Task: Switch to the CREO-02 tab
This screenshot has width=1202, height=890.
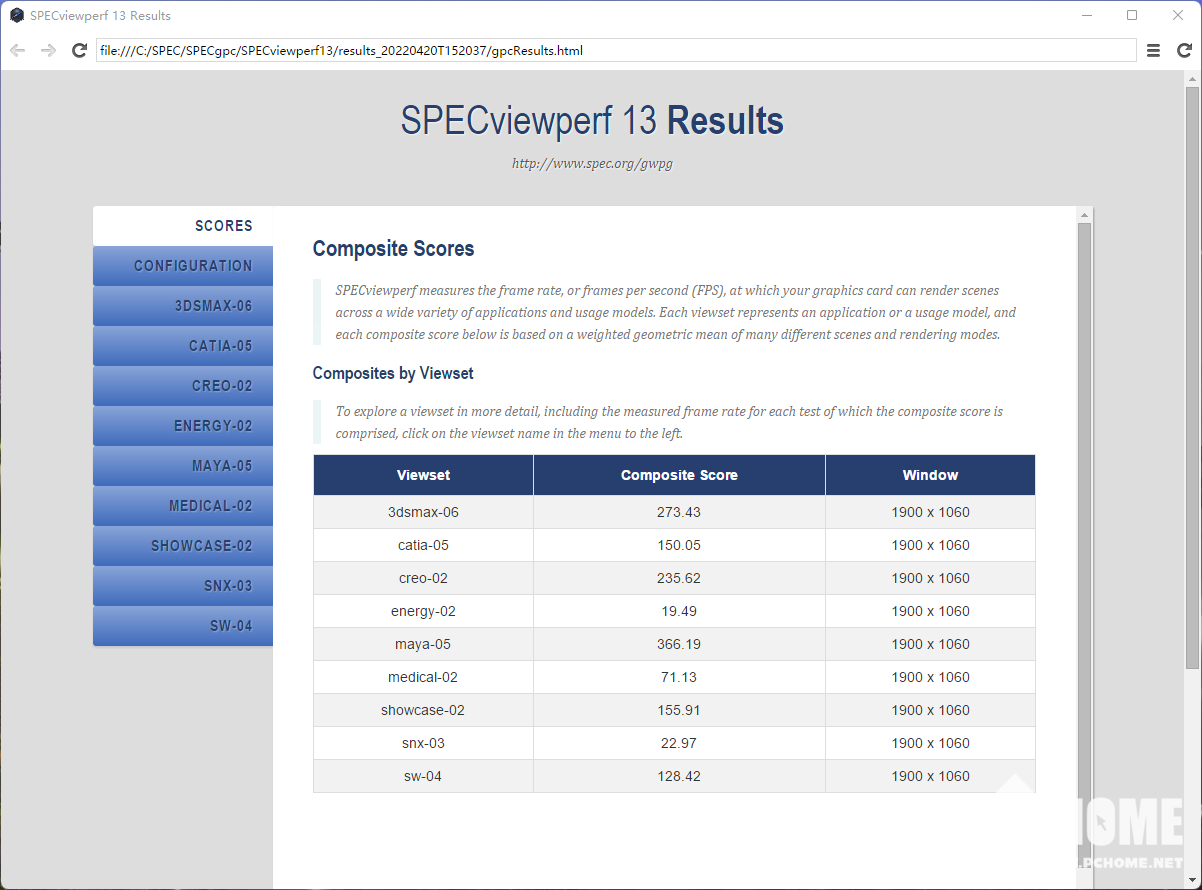Action: click(x=183, y=386)
